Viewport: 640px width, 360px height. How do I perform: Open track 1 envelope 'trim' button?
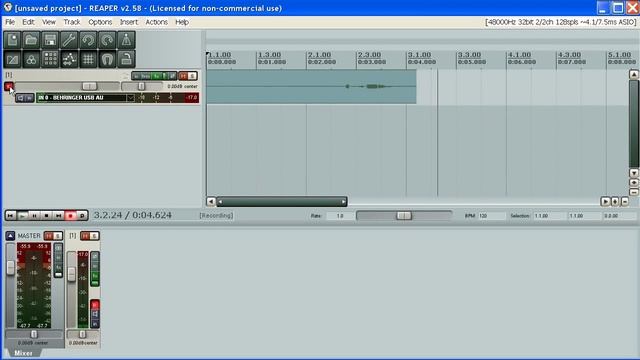click(x=146, y=76)
